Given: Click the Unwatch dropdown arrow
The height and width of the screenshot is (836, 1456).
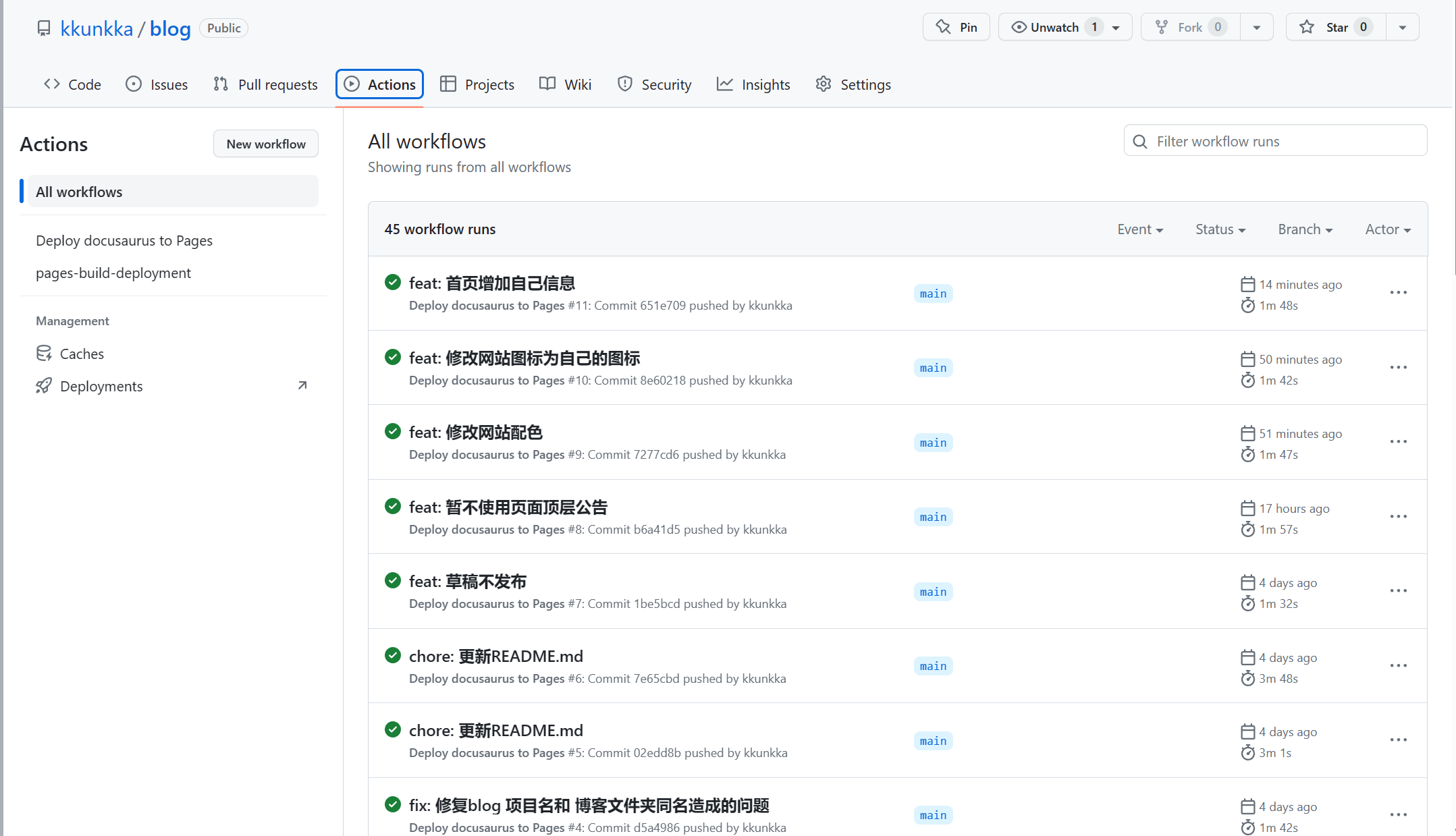Looking at the screenshot, I should tap(1119, 27).
